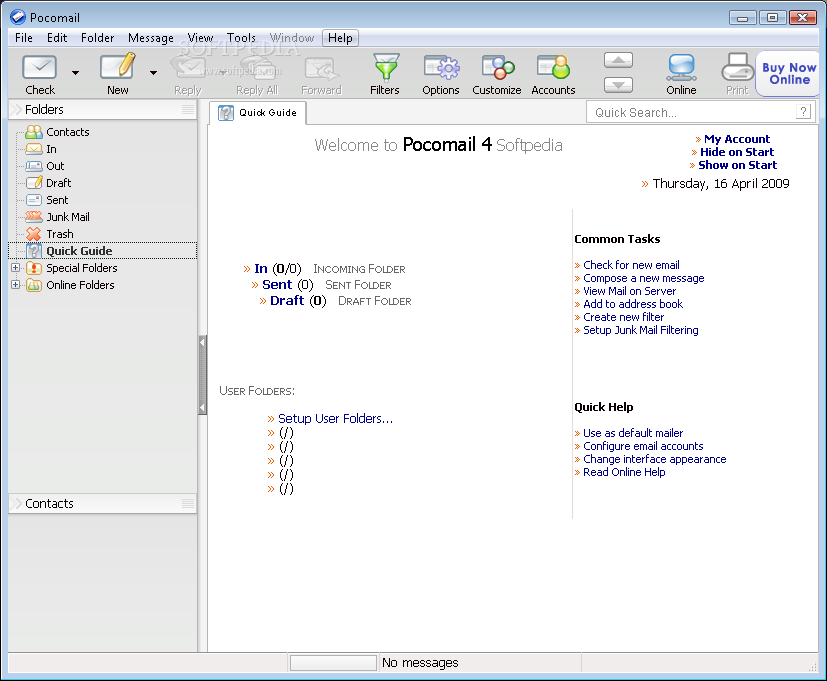
Task: Open the Draft folder link
Action: [x=287, y=301]
